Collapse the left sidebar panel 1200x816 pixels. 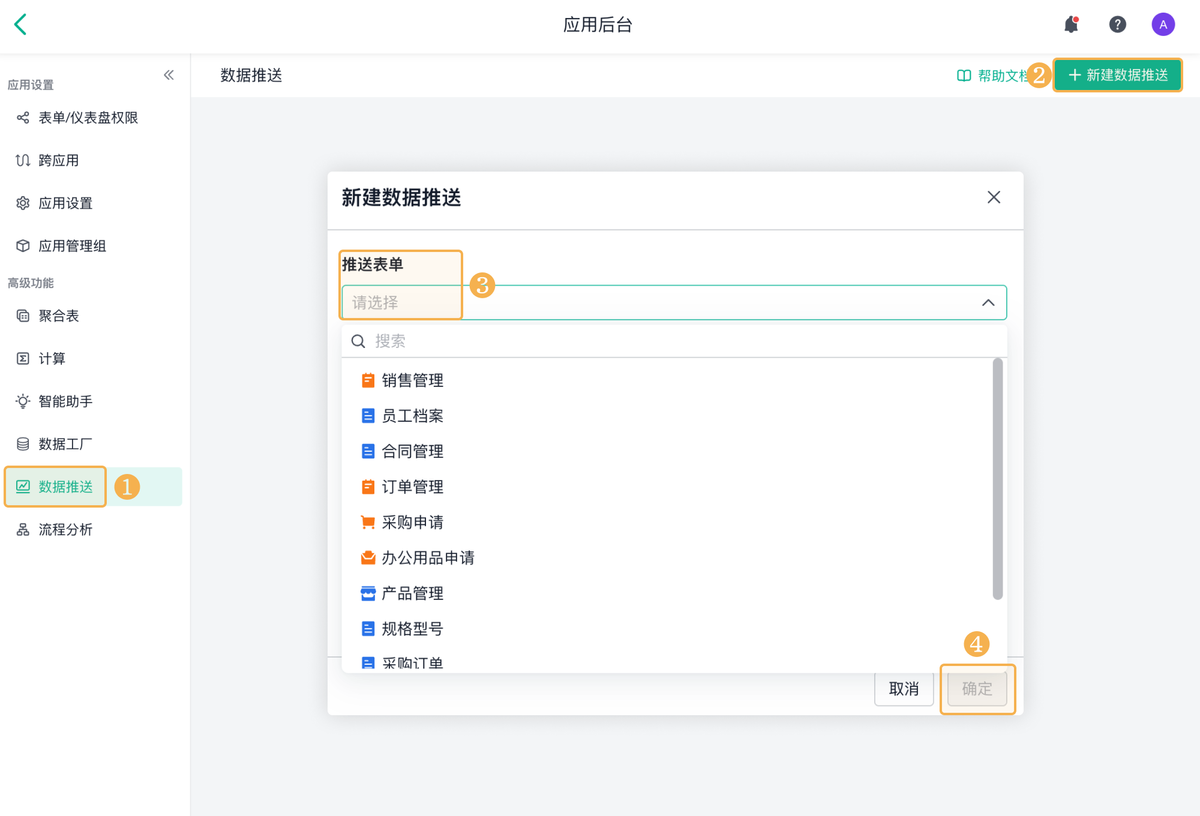pyautogui.click(x=169, y=75)
